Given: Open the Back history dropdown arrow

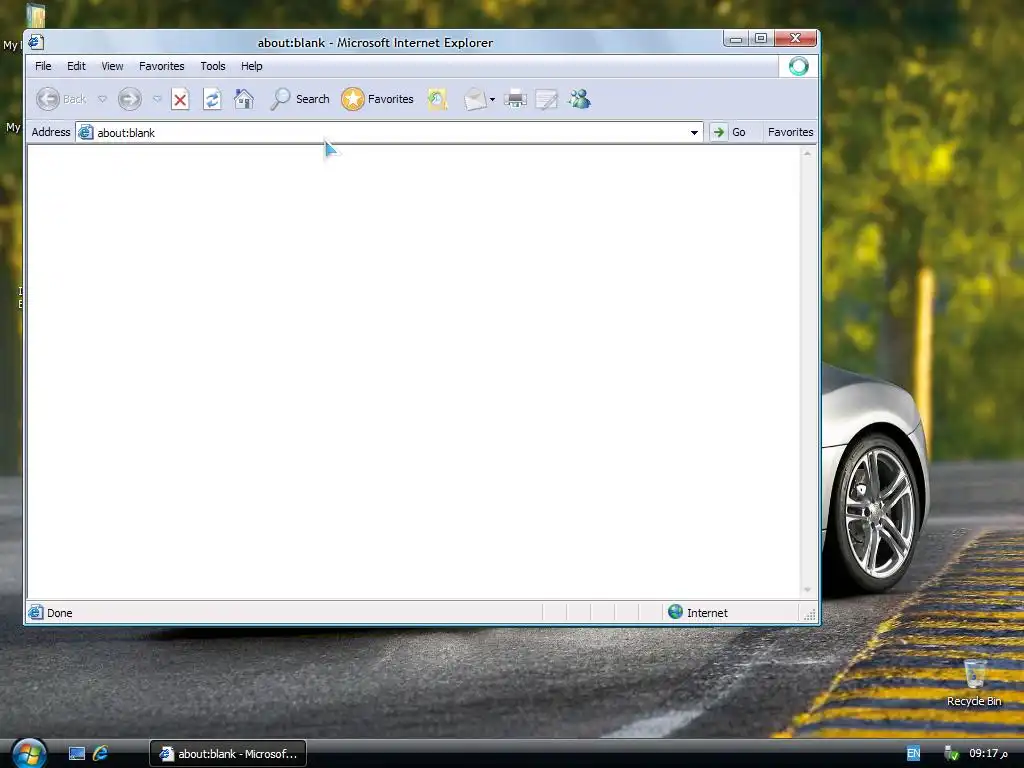Looking at the screenshot, I should tap(103, 99).
